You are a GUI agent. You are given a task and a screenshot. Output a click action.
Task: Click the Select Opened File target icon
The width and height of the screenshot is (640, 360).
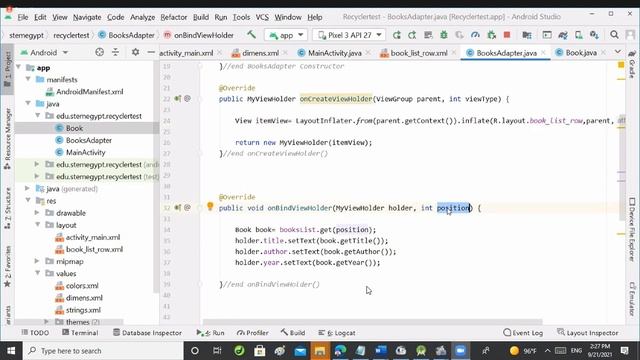coord(99,52)
